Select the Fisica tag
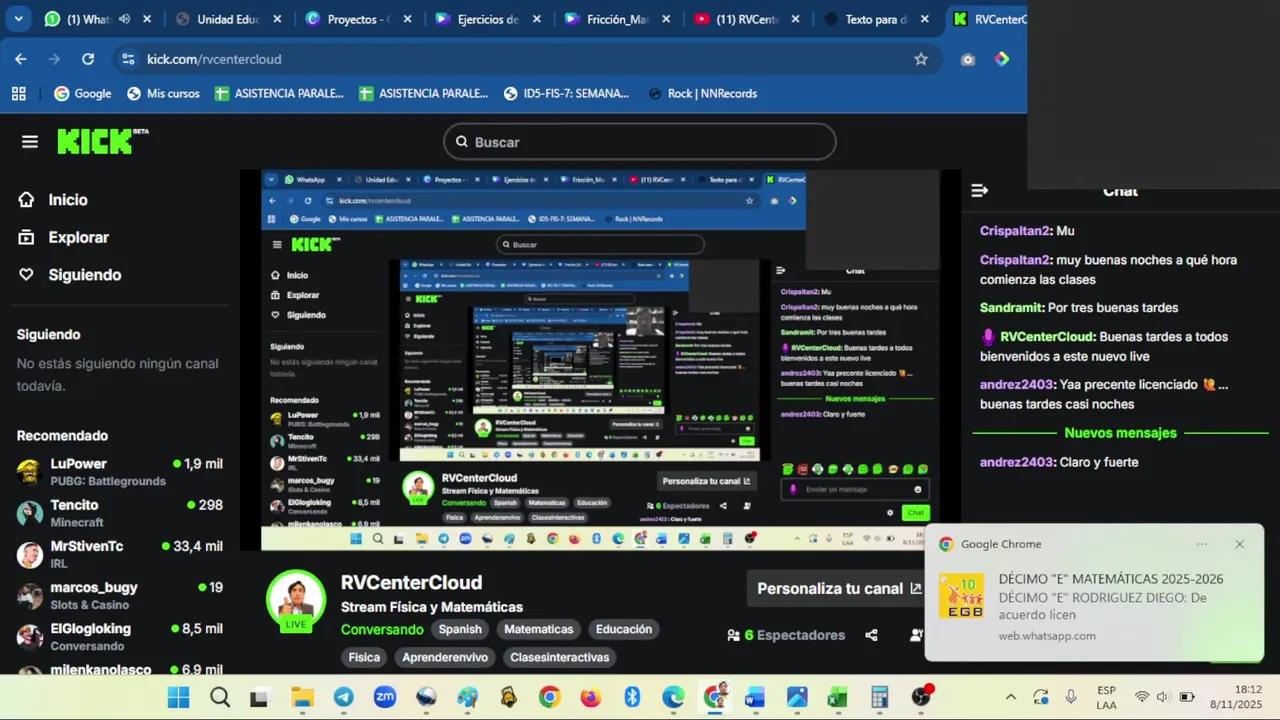 [x=364, y=657]
